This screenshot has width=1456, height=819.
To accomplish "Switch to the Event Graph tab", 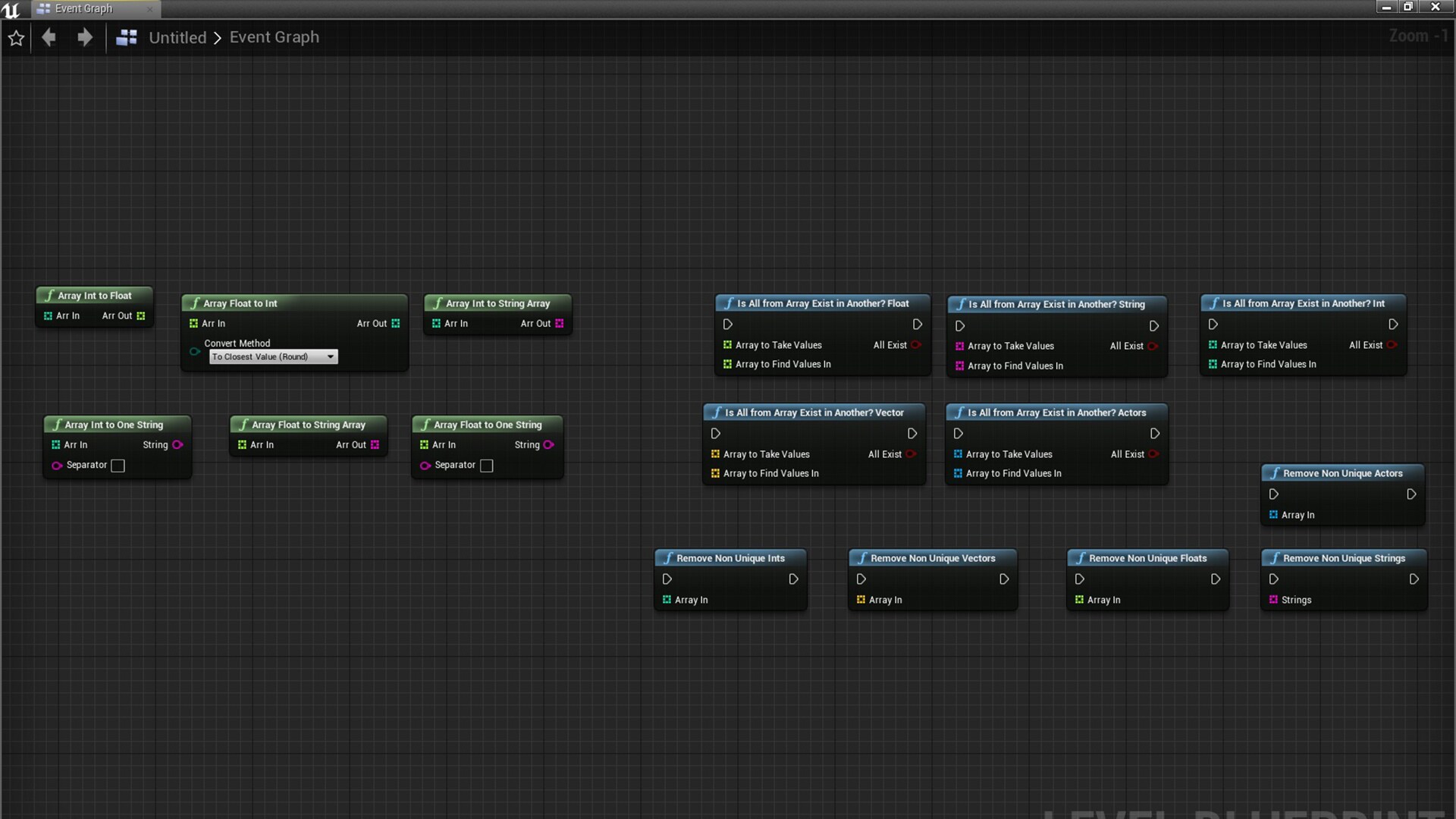I will [83, 8].
